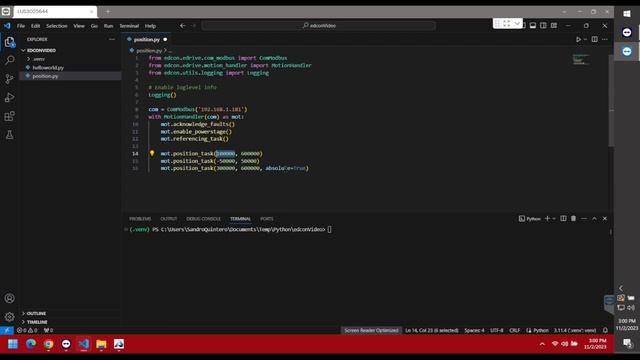Click the command center search box

319,26
